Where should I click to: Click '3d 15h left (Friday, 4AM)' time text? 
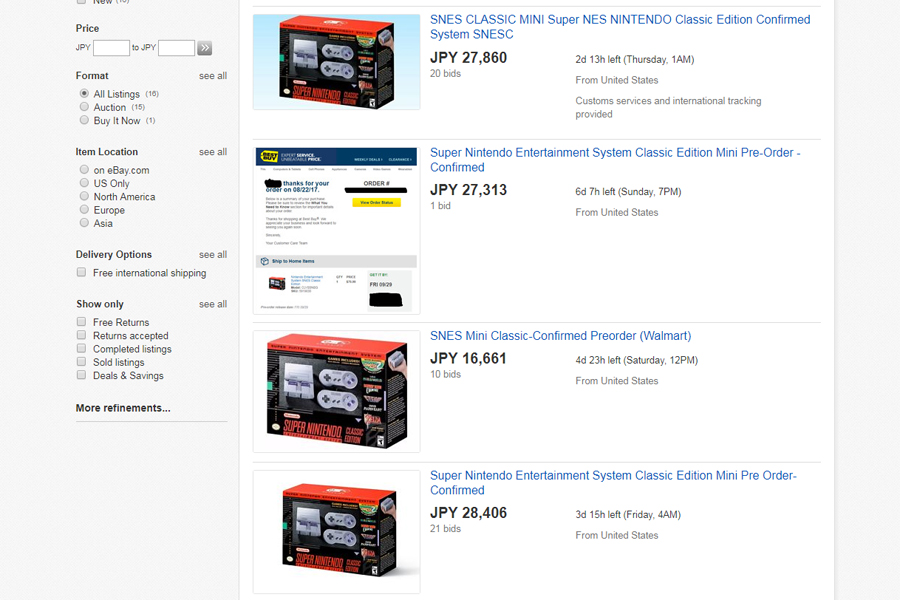[x=628, y=515]
